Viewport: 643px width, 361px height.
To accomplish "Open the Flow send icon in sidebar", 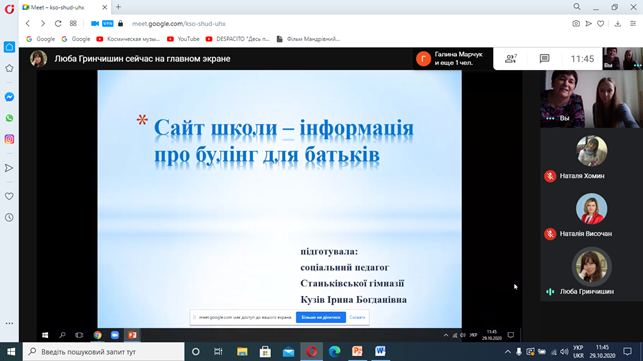I will [x=9, y=168].
